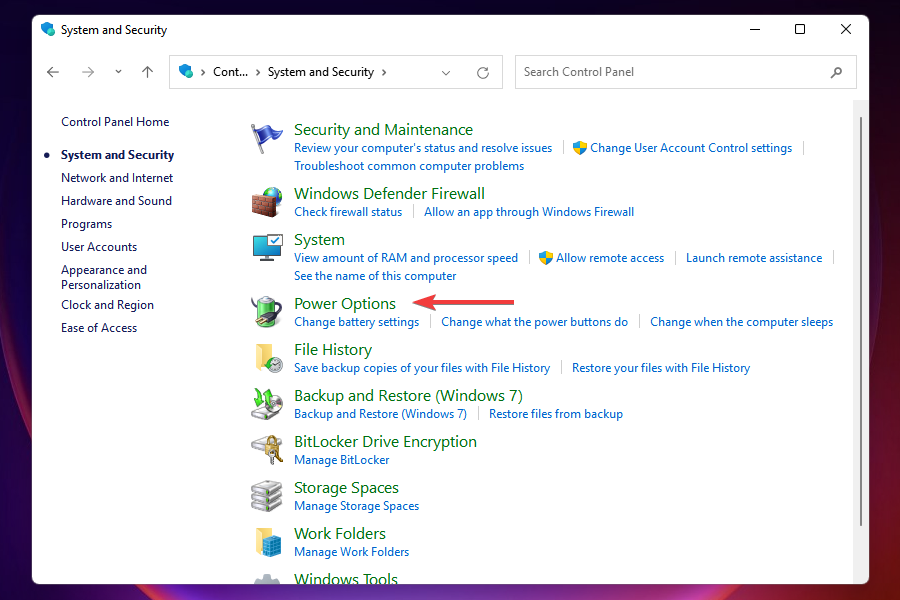Expand chevron before Cont... breadcrumb
900x600 pixels.
(203, 72)
